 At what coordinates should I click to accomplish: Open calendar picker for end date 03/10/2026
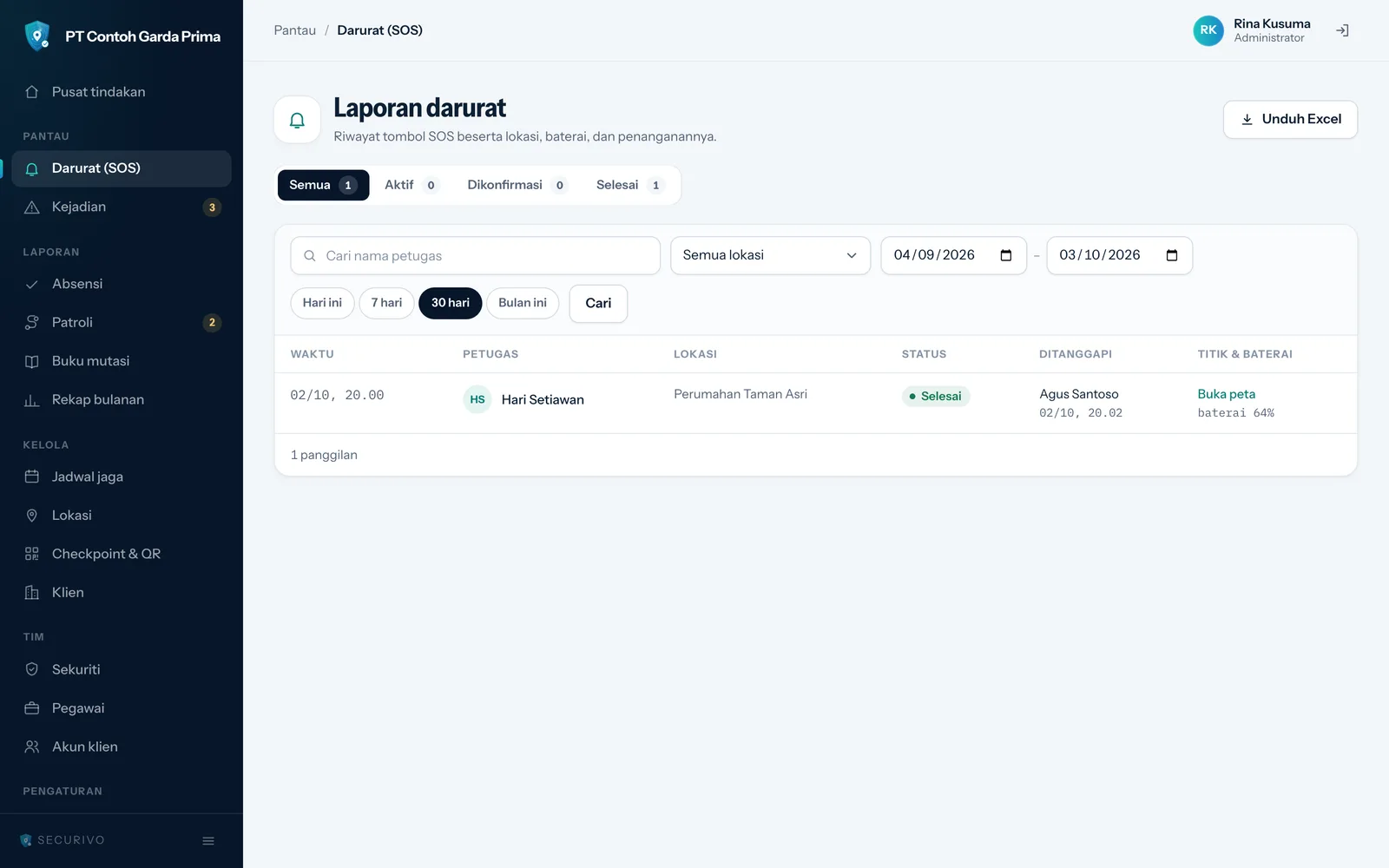coord(1172,255)
